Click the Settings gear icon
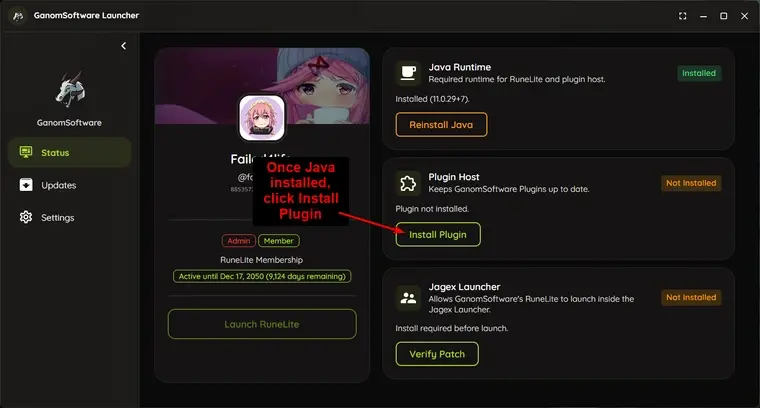This screenshot has width=760, height=408. tap(26, 217)
